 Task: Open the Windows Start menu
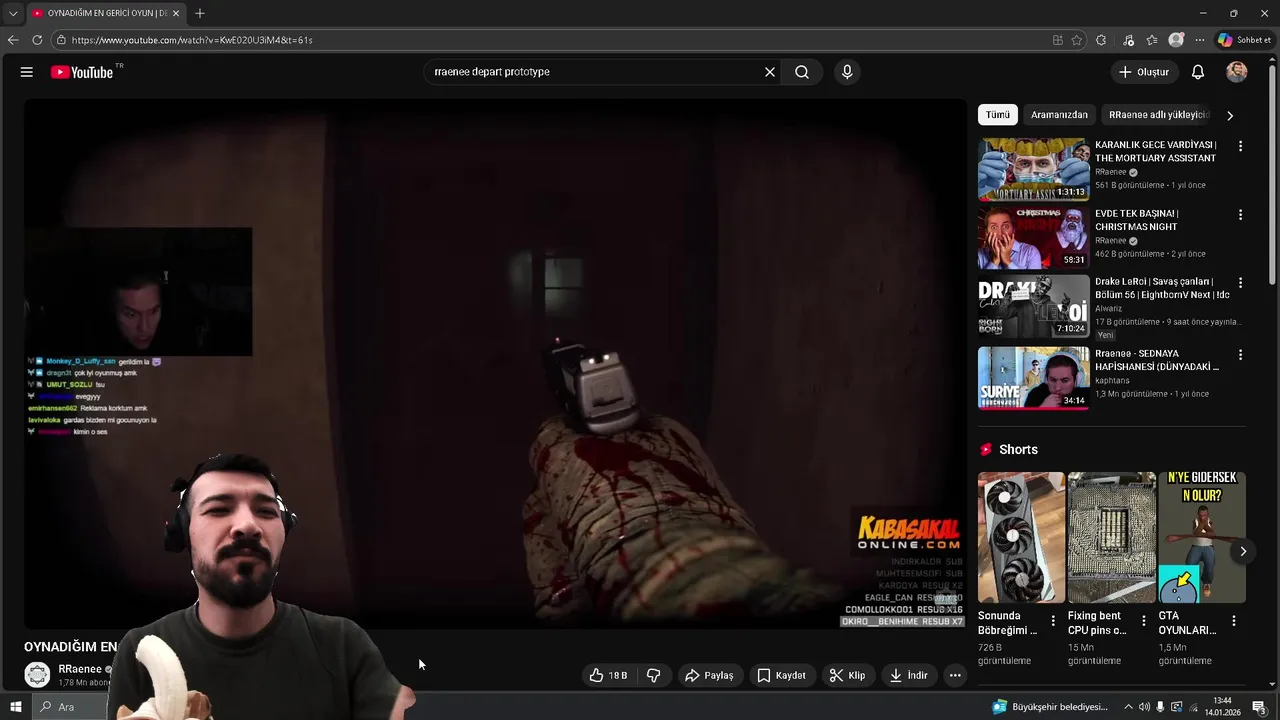(x=15, y=707)
